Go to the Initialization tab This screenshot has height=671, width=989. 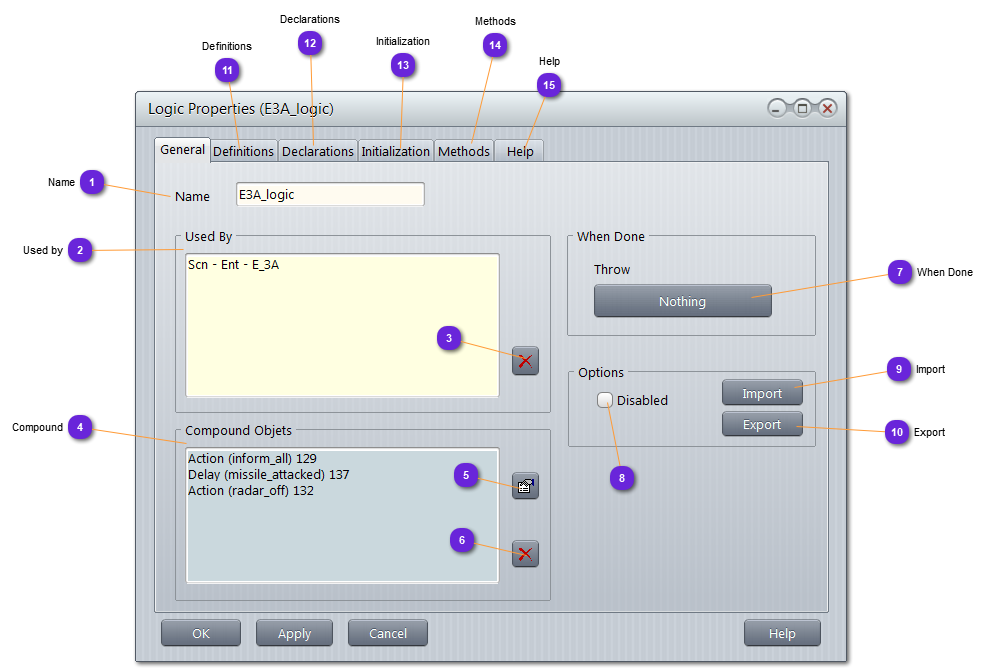(x=395, y=151)
